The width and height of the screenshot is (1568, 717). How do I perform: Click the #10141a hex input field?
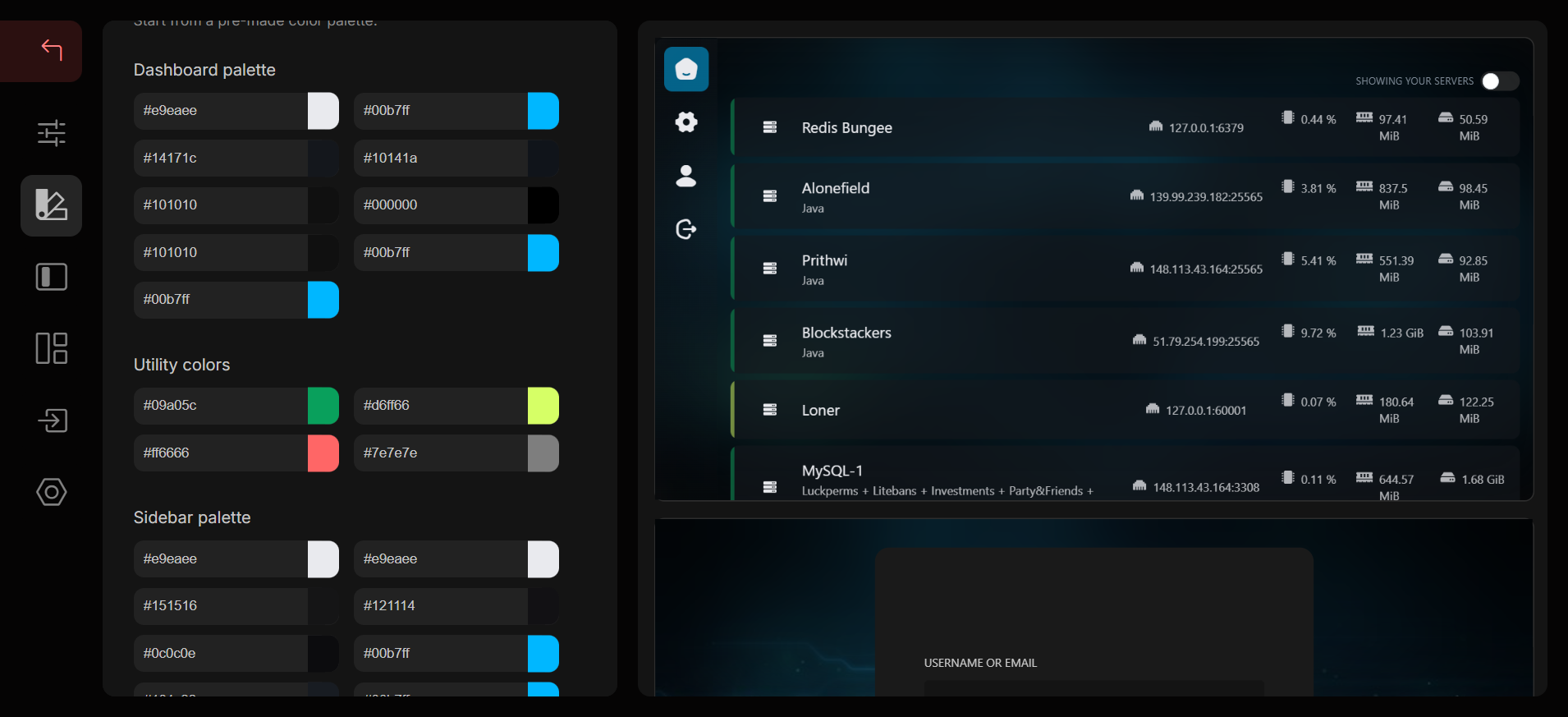click(x=441, y=159)
